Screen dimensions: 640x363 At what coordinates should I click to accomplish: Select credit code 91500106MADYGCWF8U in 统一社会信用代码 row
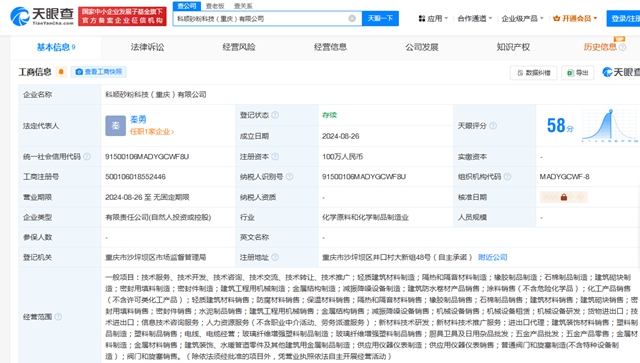147,156
